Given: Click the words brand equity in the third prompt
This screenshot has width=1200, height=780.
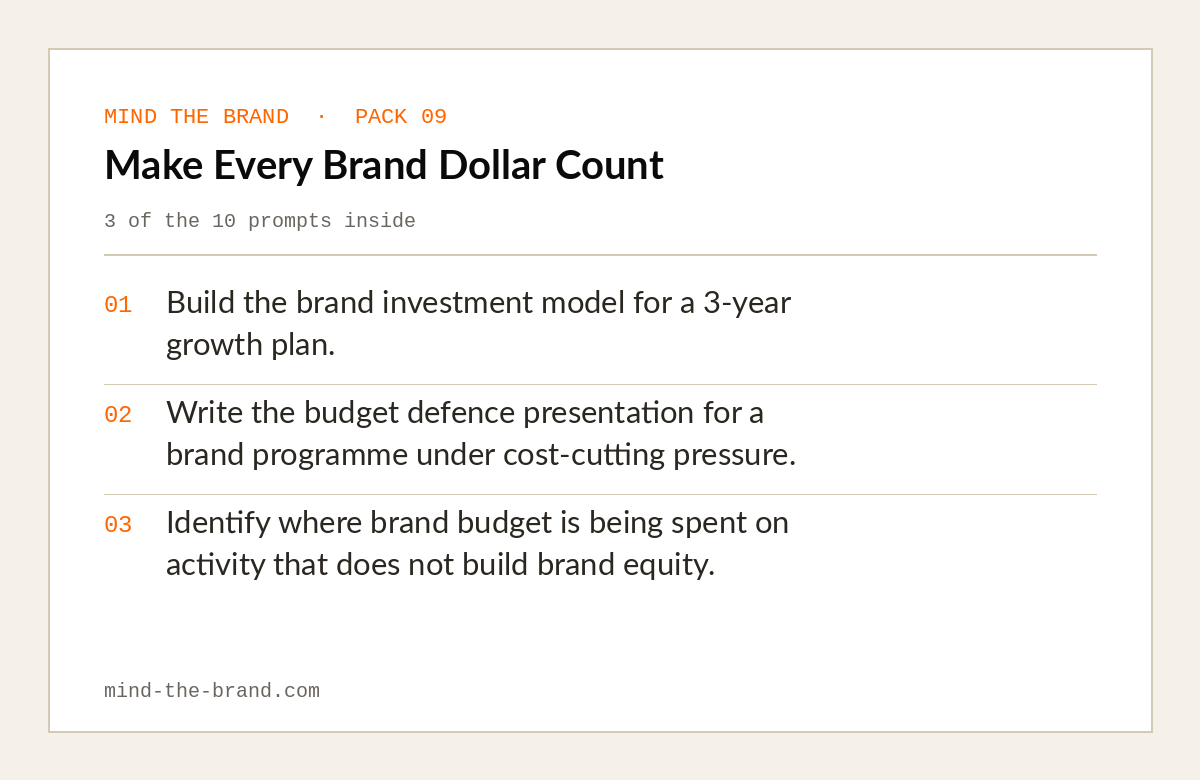Looking at the screenshot, I should tap(626, 565).
